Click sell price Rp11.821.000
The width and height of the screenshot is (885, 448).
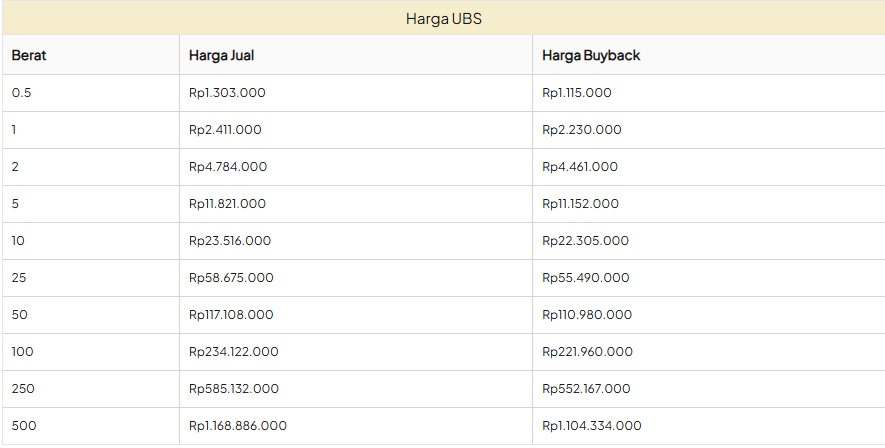click(227, 203)
